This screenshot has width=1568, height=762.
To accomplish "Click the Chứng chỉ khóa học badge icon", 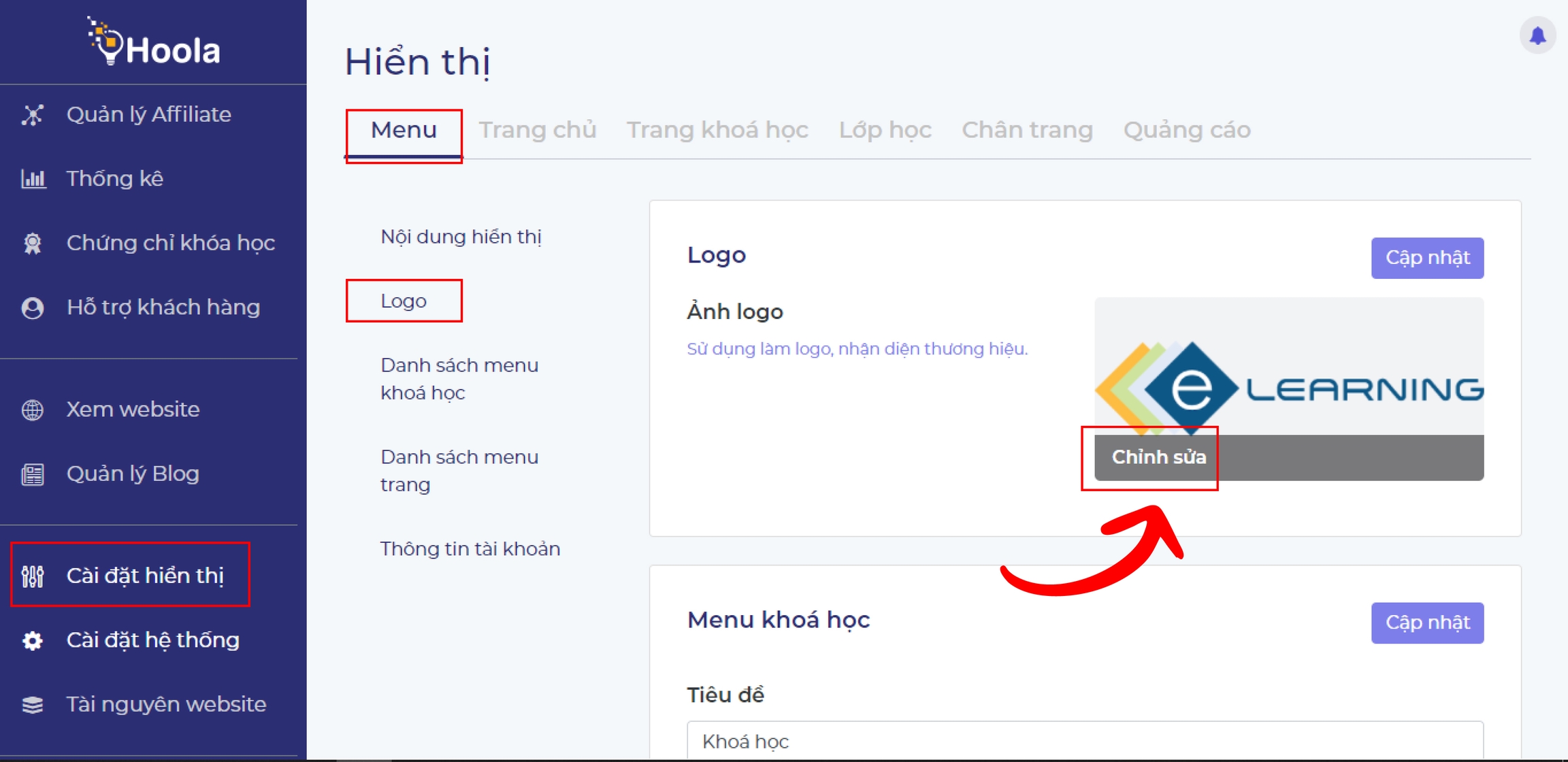I will coord(33,244).
